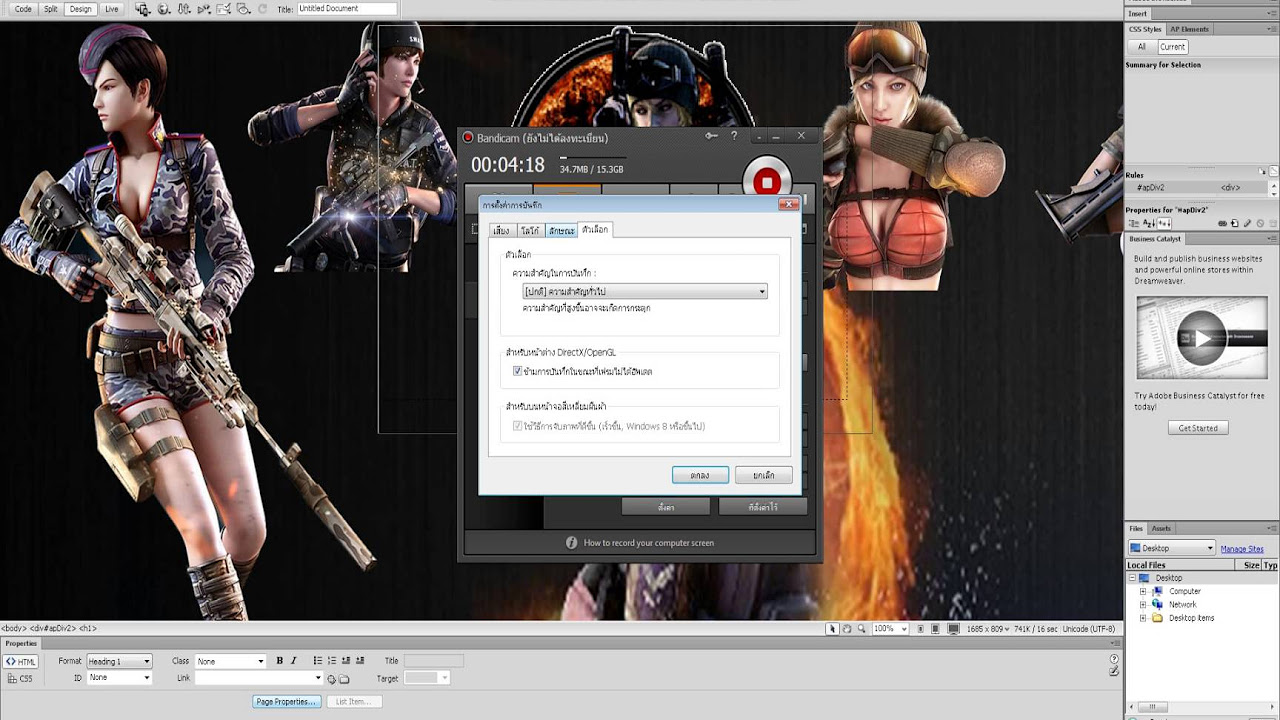Viewport: 1280px width, 720px height.
Task: Select the Zoom magnifier tool in status bar
Action: click(x=862, y=629)
